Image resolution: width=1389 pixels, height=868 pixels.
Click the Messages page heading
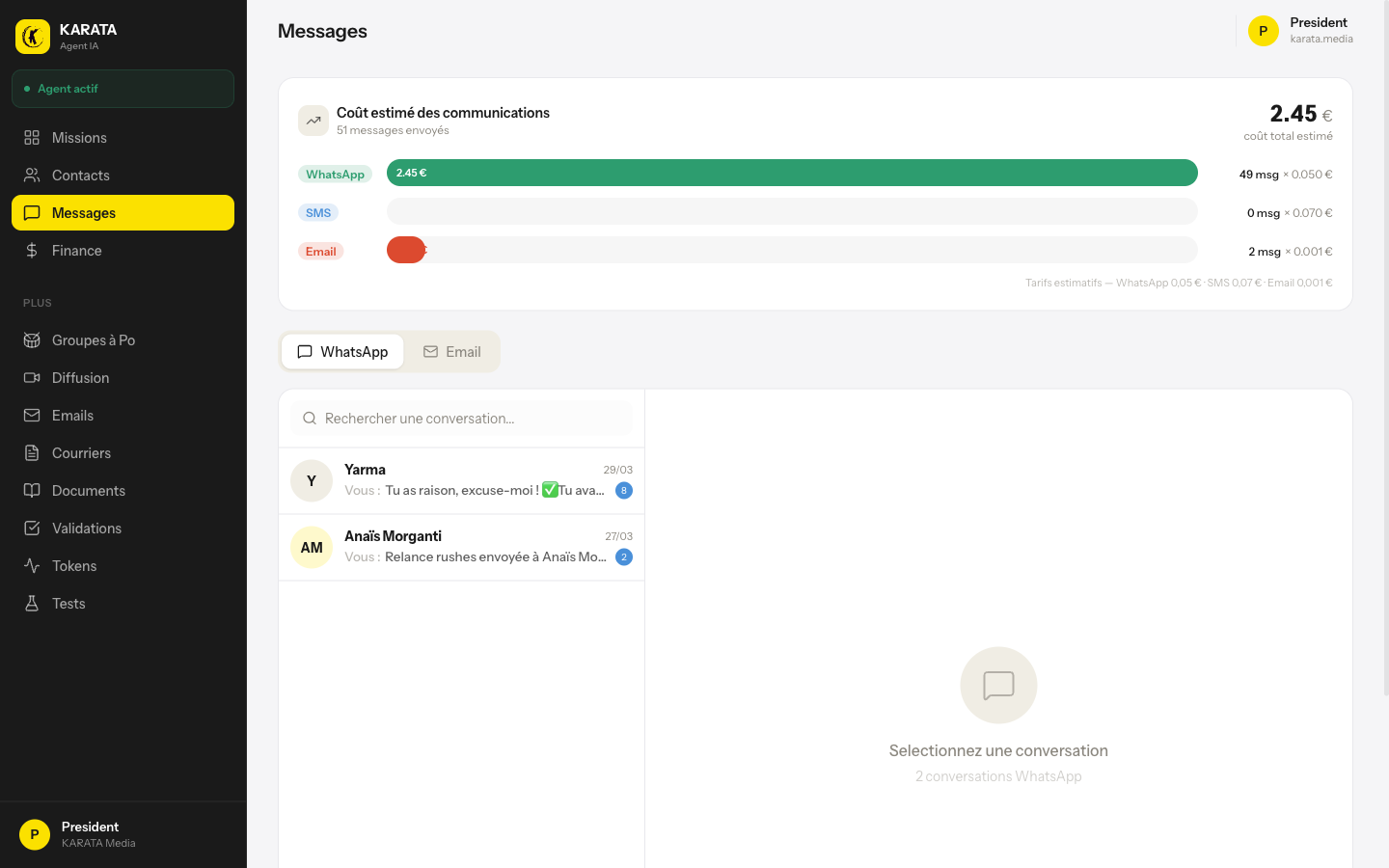click(x=322, y=31)
